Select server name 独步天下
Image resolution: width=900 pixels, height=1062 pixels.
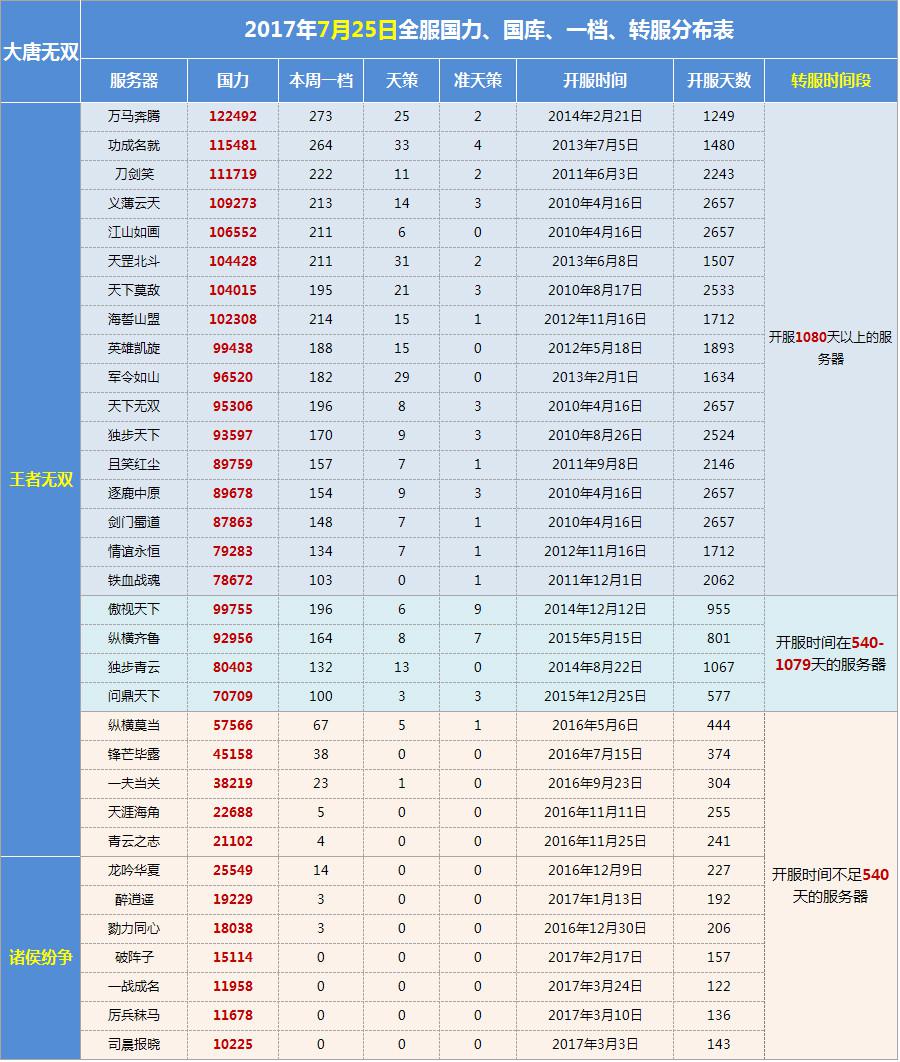[x=134, y=436]
